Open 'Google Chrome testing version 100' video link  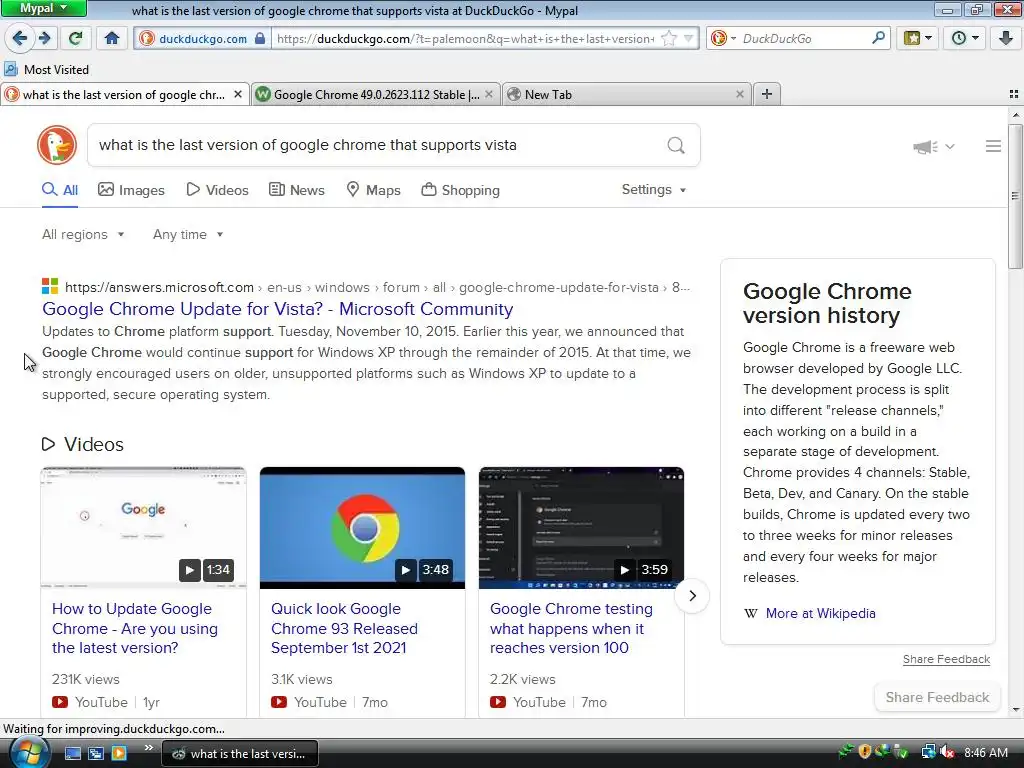(571, 628)
